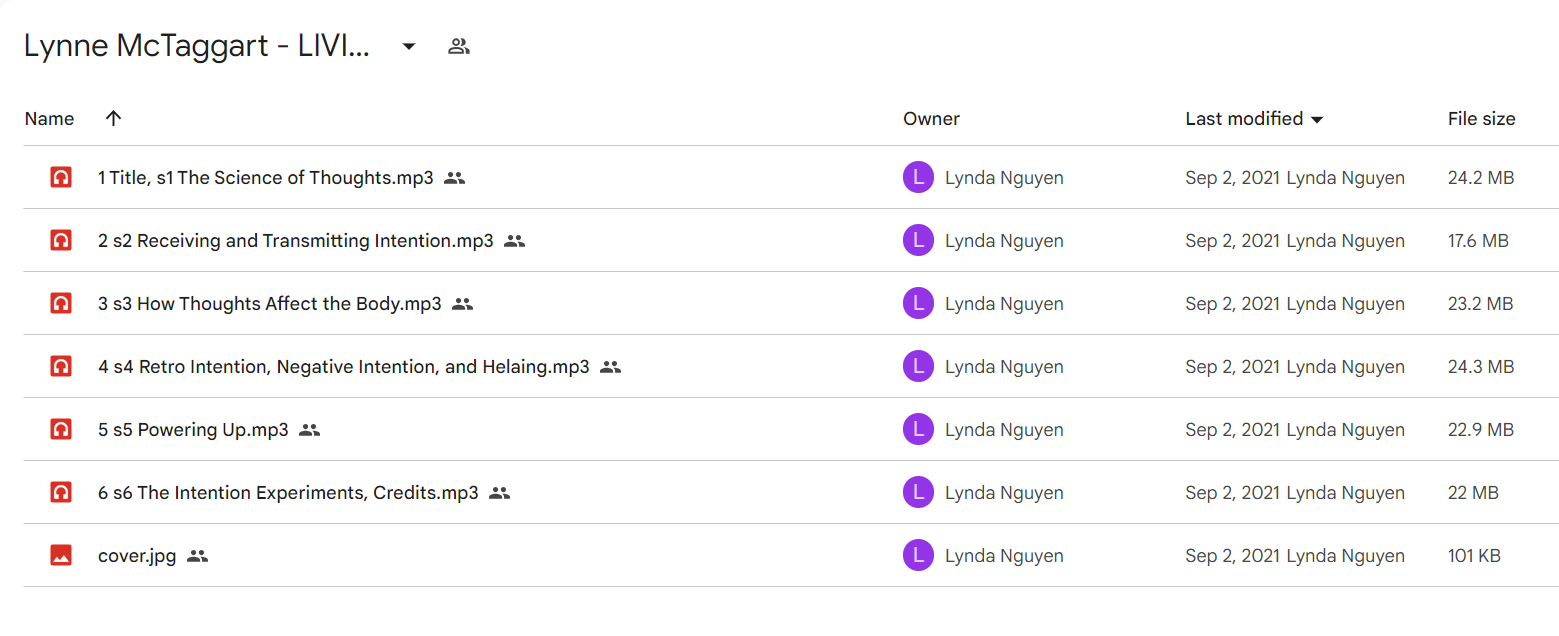This screenshot has width=1559, height=636.
Task: Open 4 s4 Retro Intention, Negative Intention file
Action: pos(343,367)
